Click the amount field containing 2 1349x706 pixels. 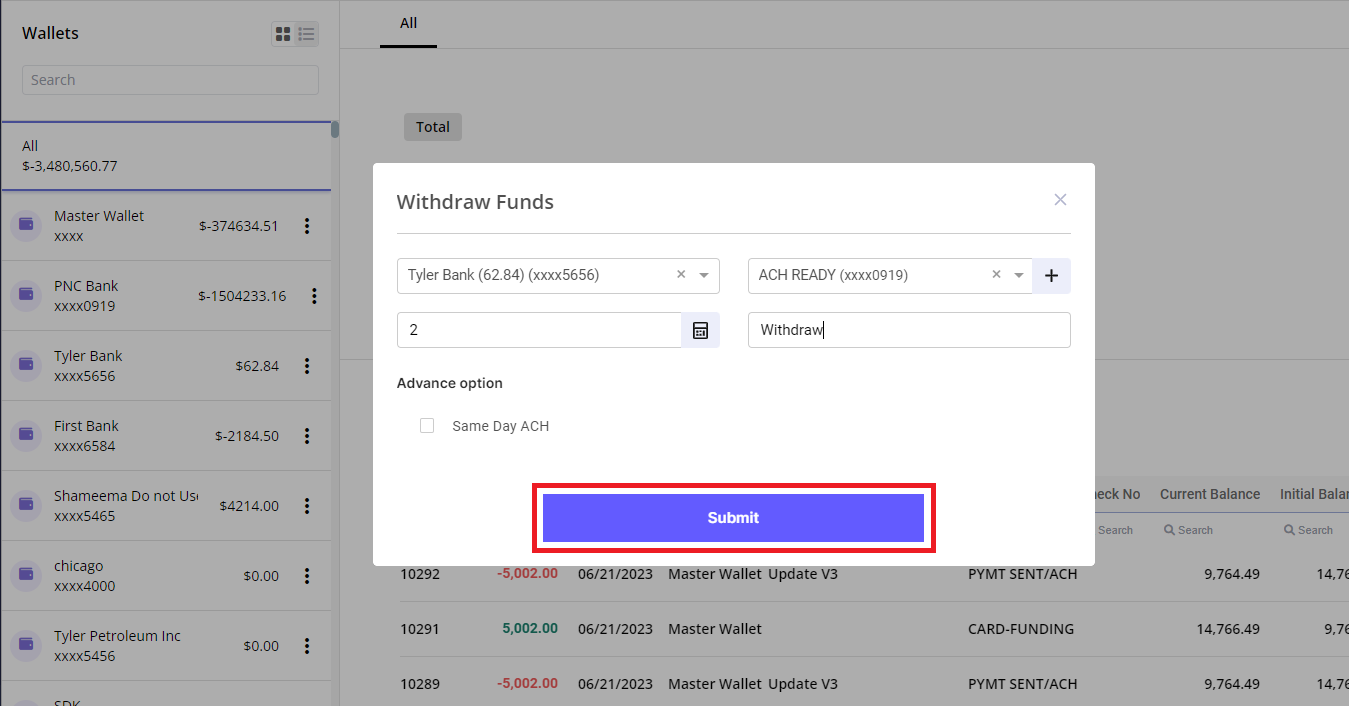point(540,330)
